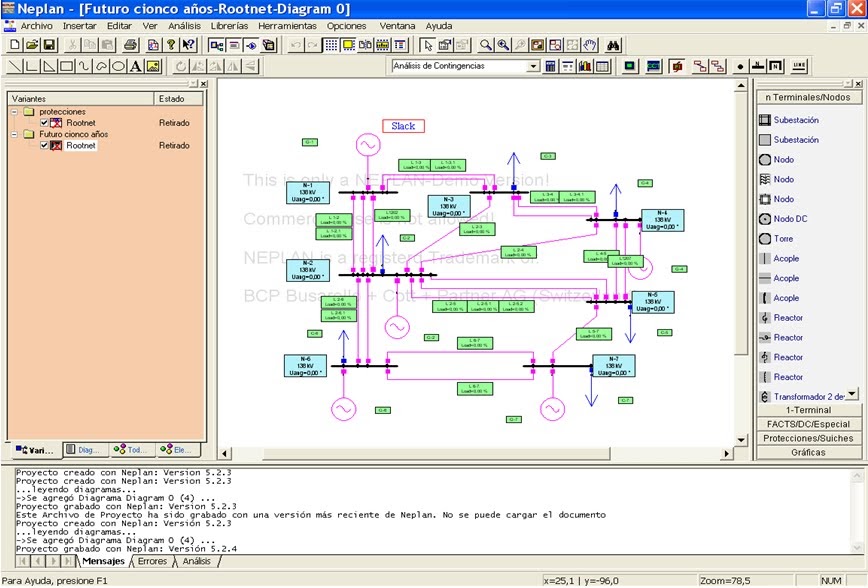
Task: Open the FACTS/DC/Especial panel
Action: pyautogui.click(x=807, y=424)
